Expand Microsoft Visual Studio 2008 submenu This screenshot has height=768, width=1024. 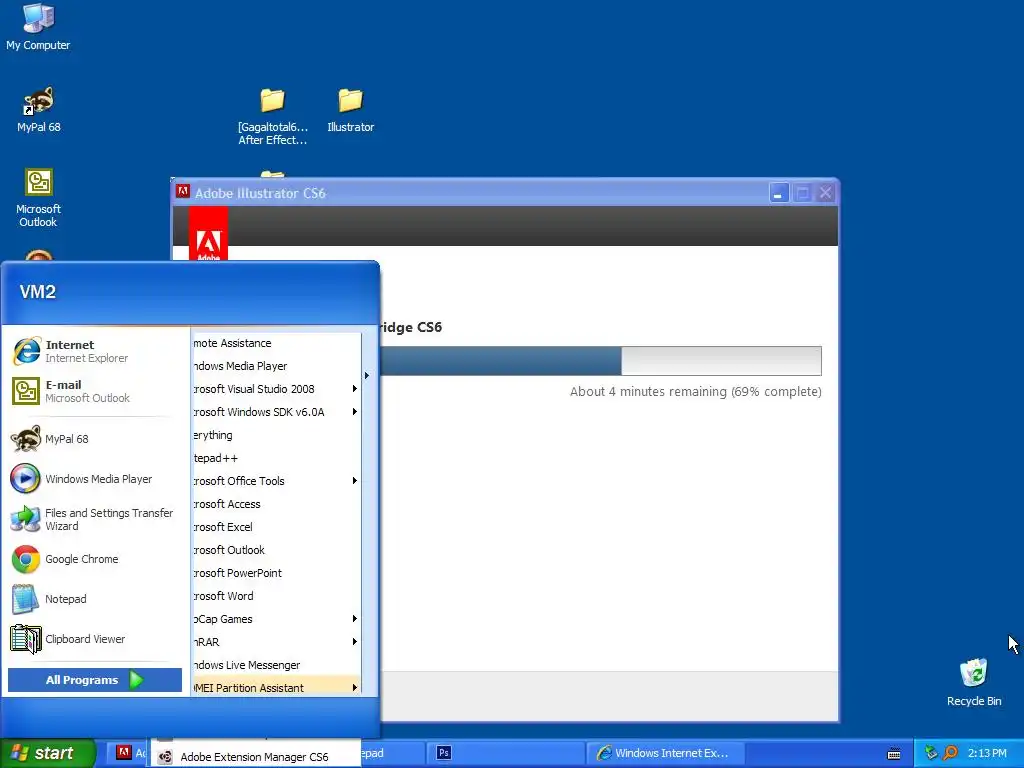pos(276,389)
